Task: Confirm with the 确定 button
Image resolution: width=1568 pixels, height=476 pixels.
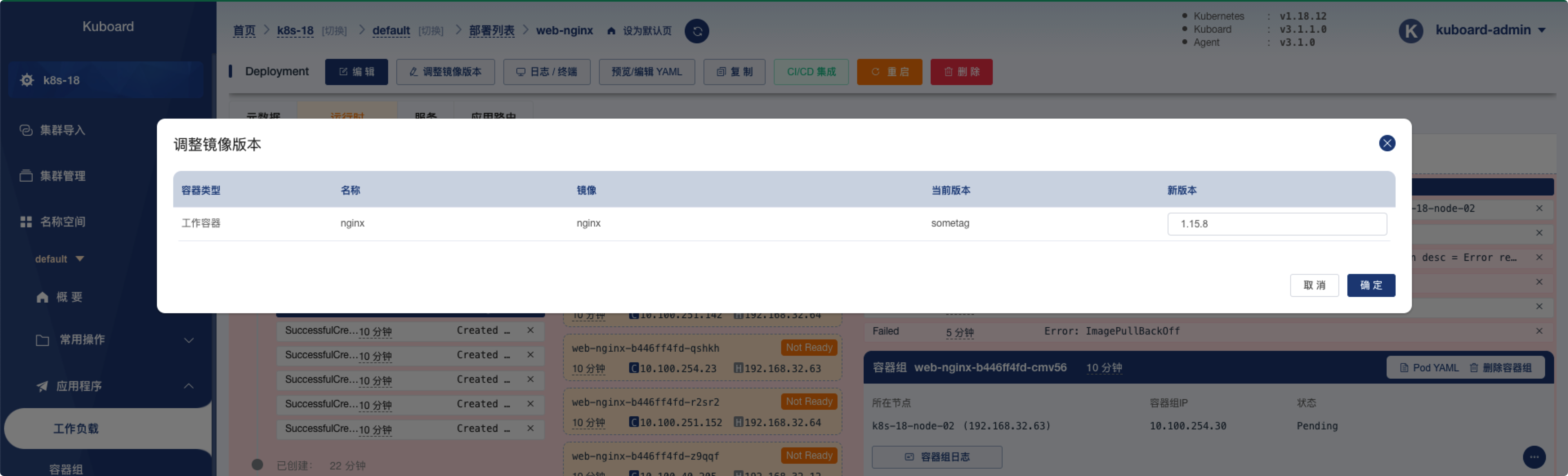Action: [x=1370, y=285]
